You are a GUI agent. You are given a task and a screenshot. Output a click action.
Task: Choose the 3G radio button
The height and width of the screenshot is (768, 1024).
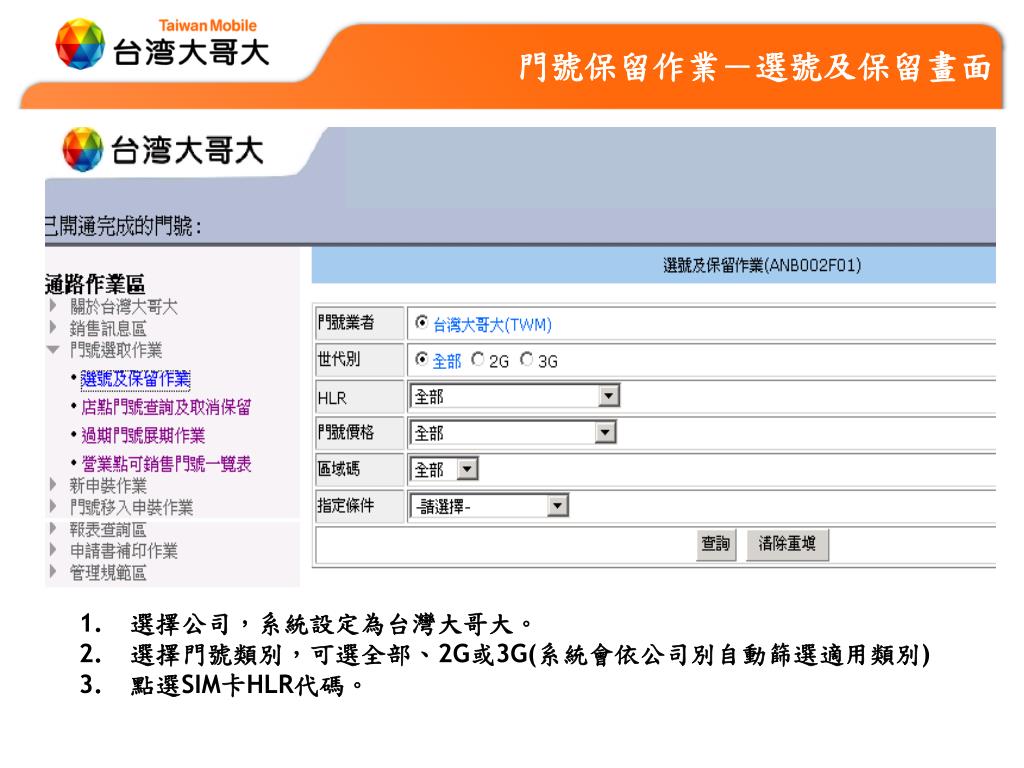[x=526, y=359]
